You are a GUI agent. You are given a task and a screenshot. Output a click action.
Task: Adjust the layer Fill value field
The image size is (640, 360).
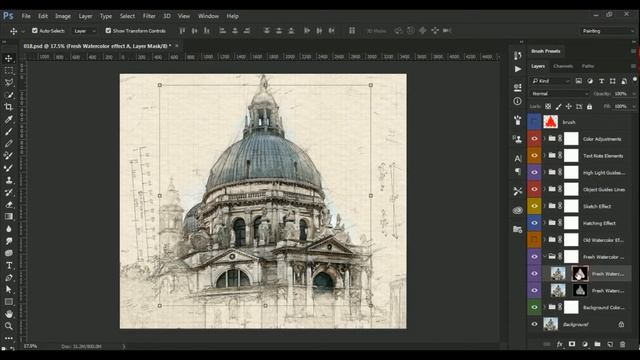tap(622, 107)
